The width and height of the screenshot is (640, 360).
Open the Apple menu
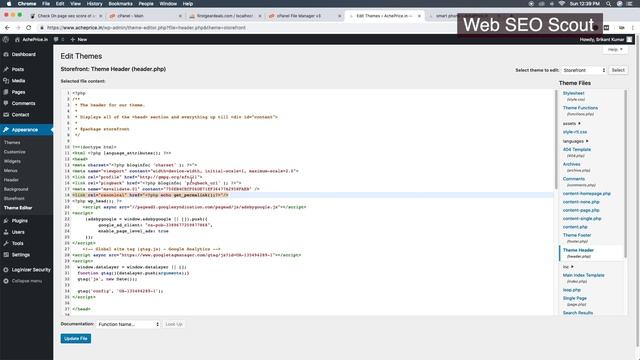point(9,4)
